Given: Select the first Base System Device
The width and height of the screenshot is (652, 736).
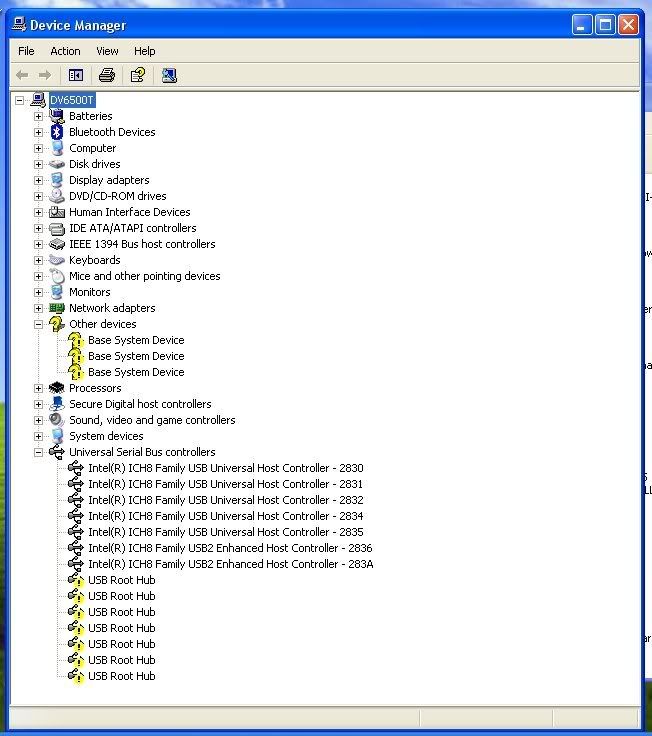Looking at the screenshot, I should pyautogui.click(x=136, y=340).
